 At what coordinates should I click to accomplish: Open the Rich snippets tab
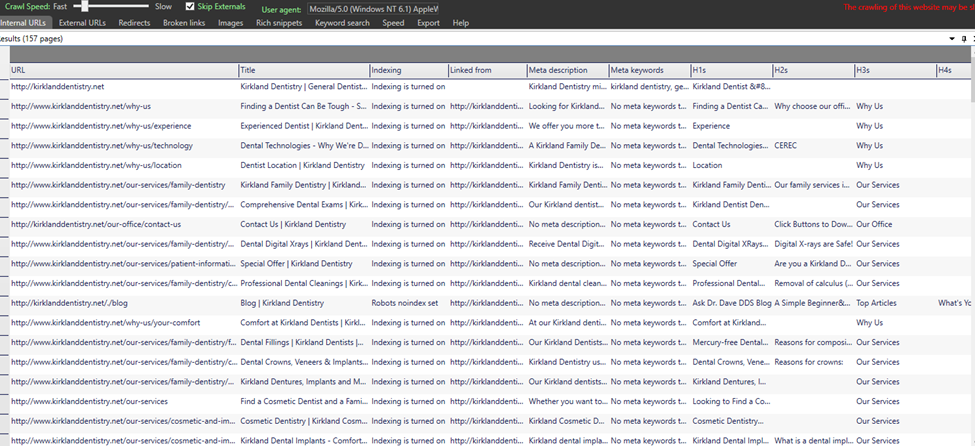(x=279, y=23)
